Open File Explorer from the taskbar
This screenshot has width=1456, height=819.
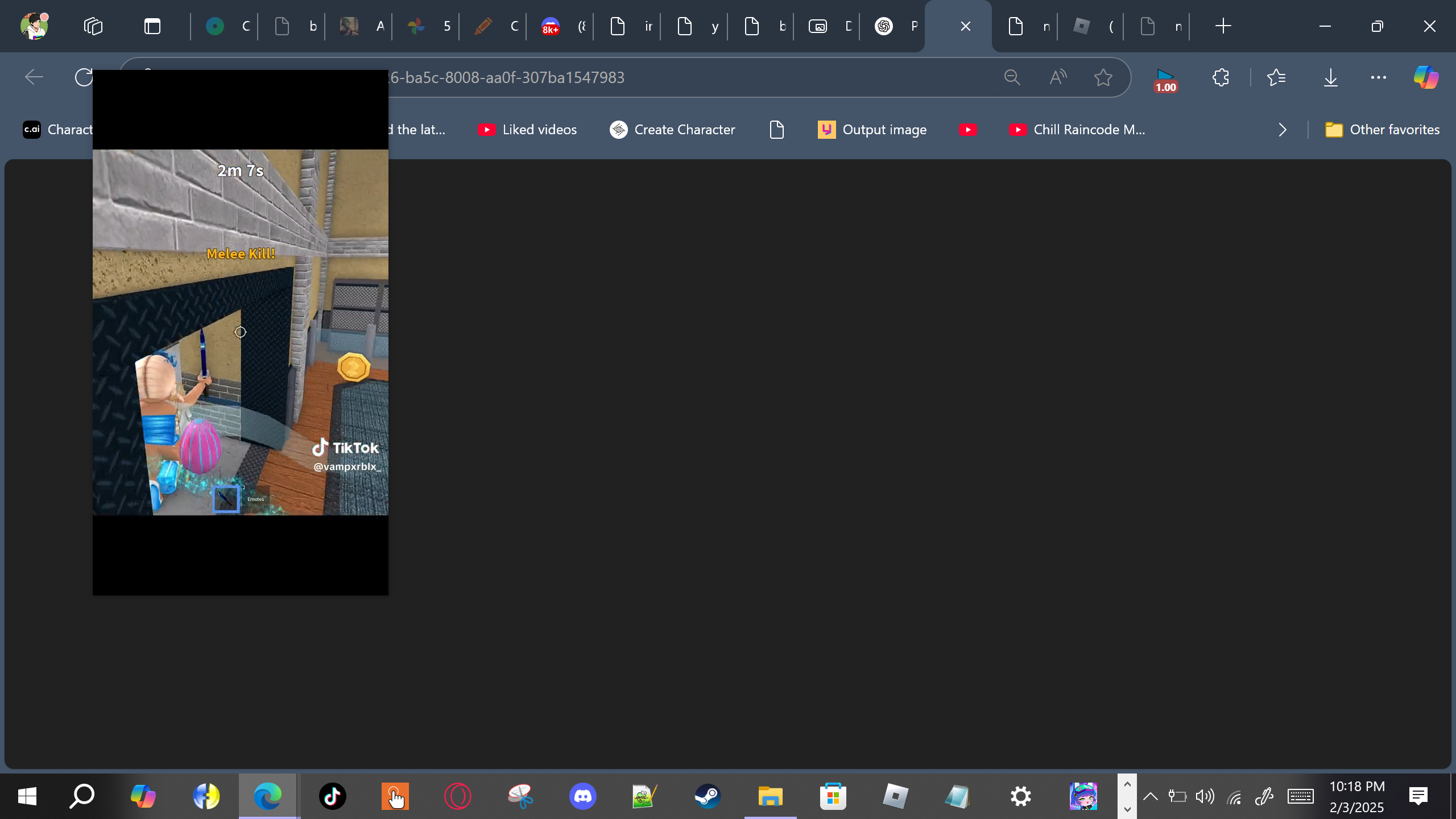pos(771,796)
